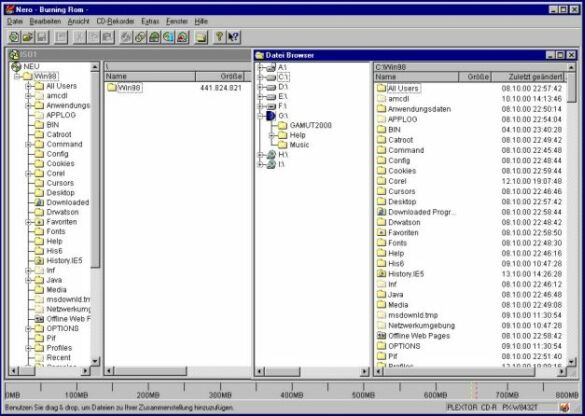Click the NEU disc icon in compilation tree
585x416 pixels.
click(16, 67)
